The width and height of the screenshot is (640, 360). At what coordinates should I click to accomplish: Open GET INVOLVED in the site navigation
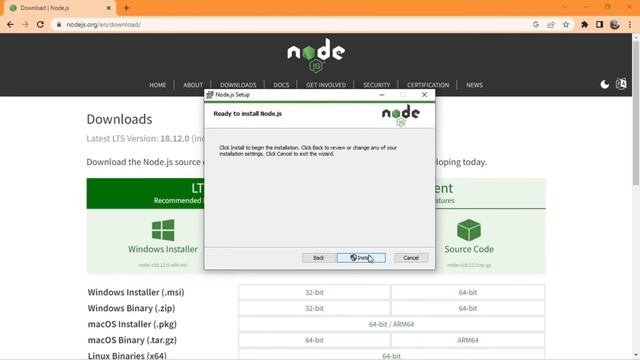click(x=326, y=85)
